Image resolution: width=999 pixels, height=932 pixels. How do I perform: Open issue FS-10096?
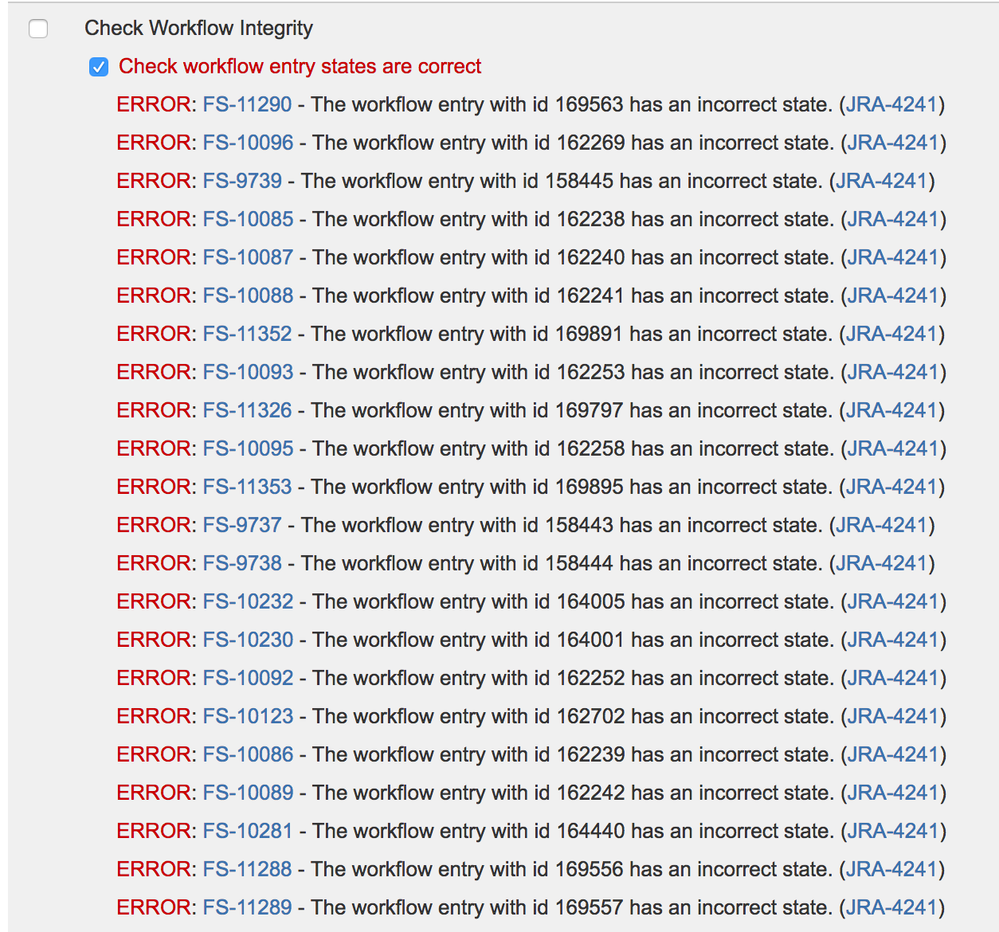(x=246, y=142)
